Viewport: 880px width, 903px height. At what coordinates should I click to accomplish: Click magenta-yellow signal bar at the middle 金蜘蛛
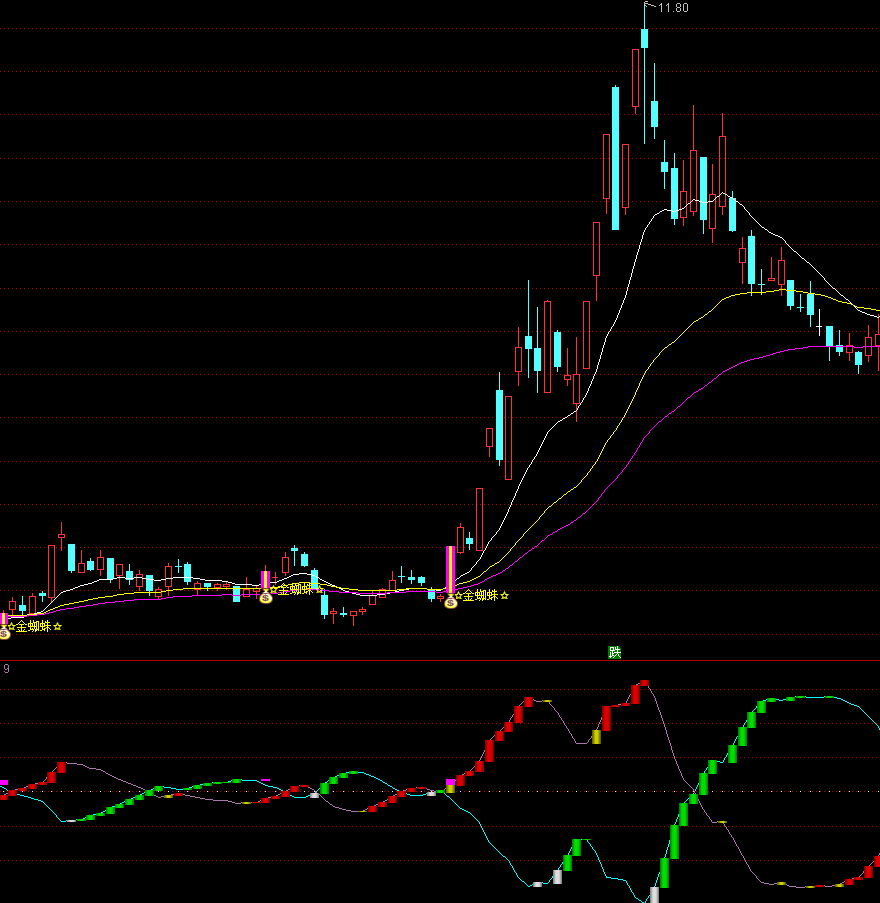(265, 581)
